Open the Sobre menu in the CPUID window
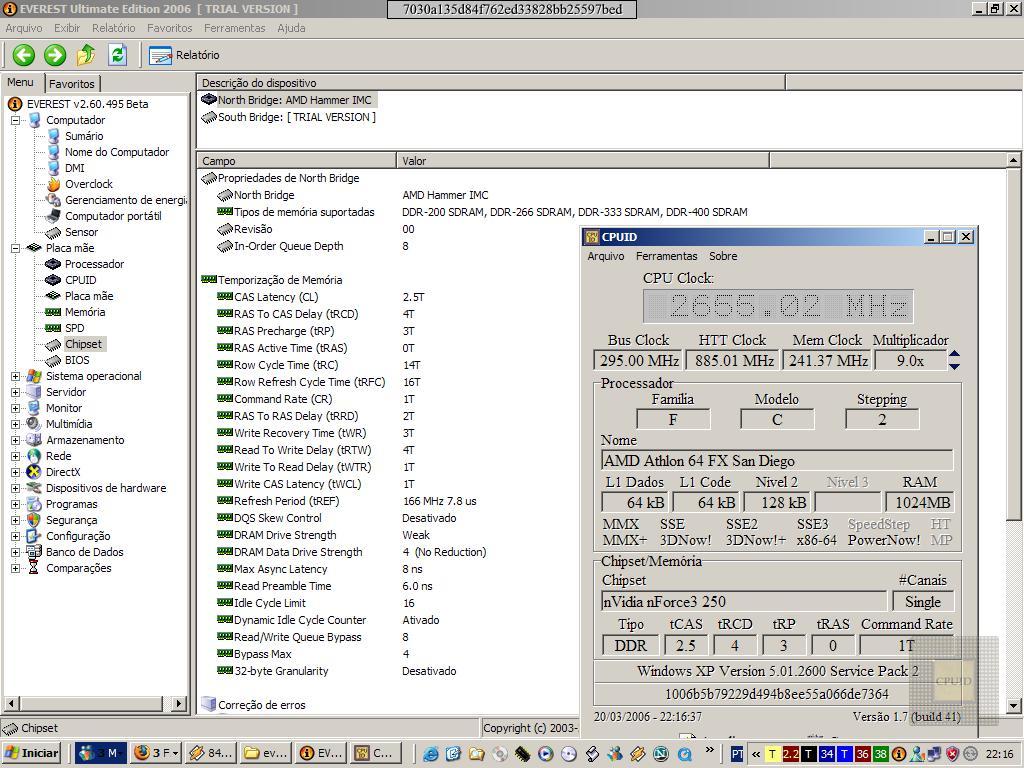The image size is (1024, 768). [x=723, y=256]
